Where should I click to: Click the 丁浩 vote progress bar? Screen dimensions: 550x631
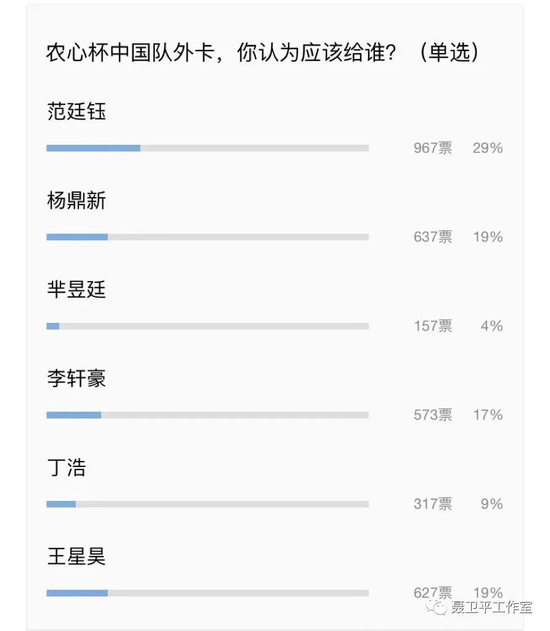click(x=208, y=504)
